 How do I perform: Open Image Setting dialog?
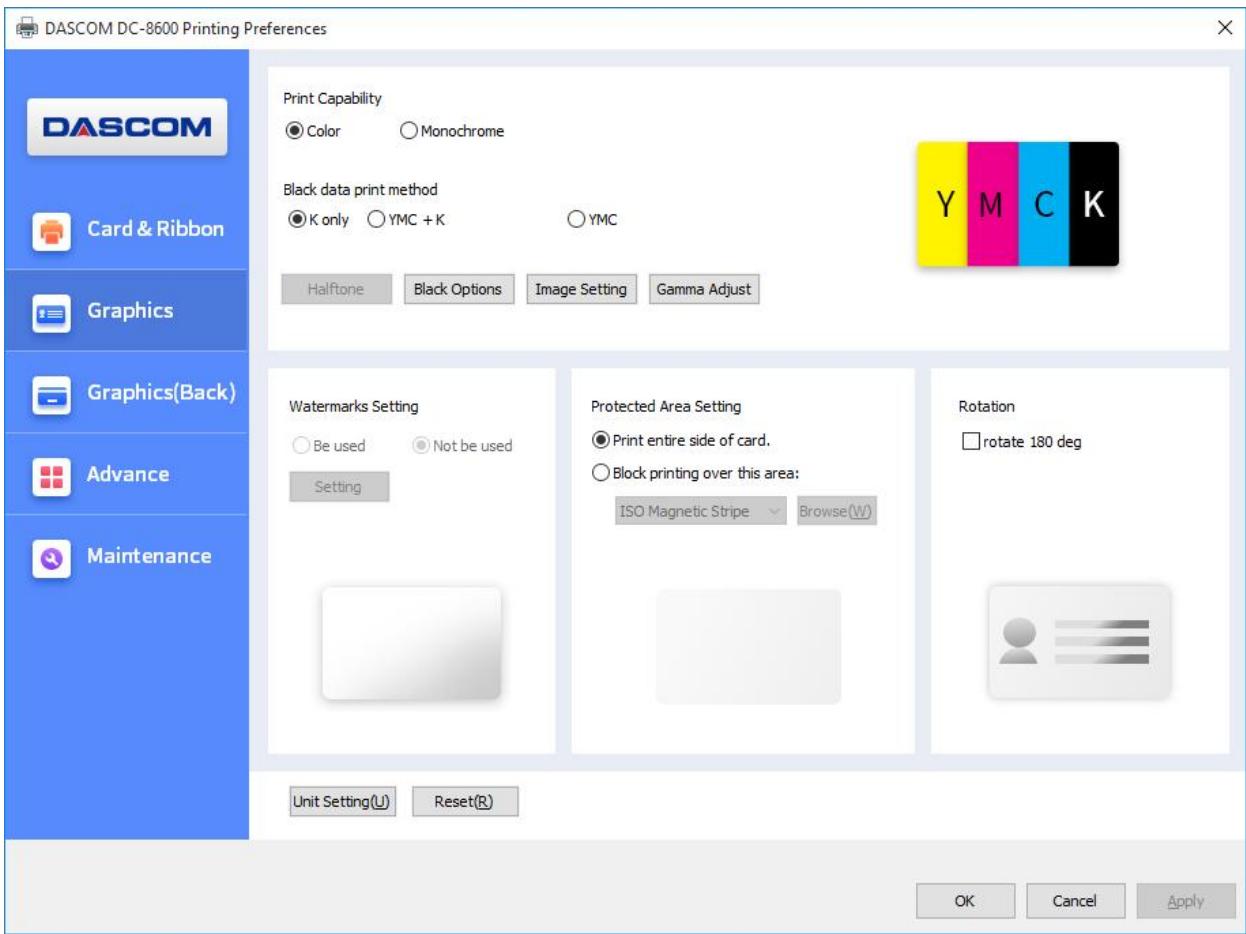coord(580,289)
